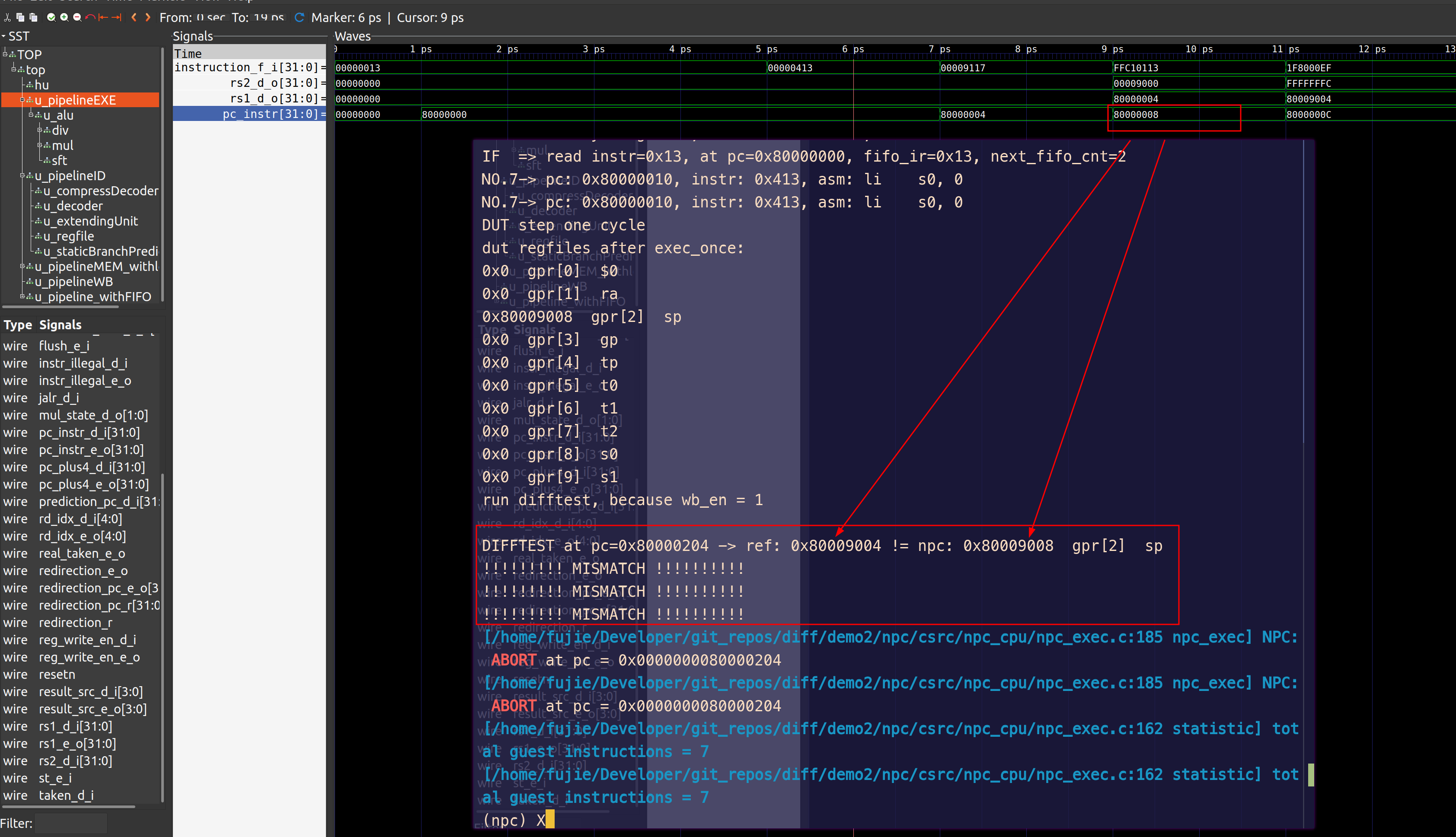Select highlighted pc_instr[31:0] signal
Viewport: 1456px width, 837px height.
249,115
